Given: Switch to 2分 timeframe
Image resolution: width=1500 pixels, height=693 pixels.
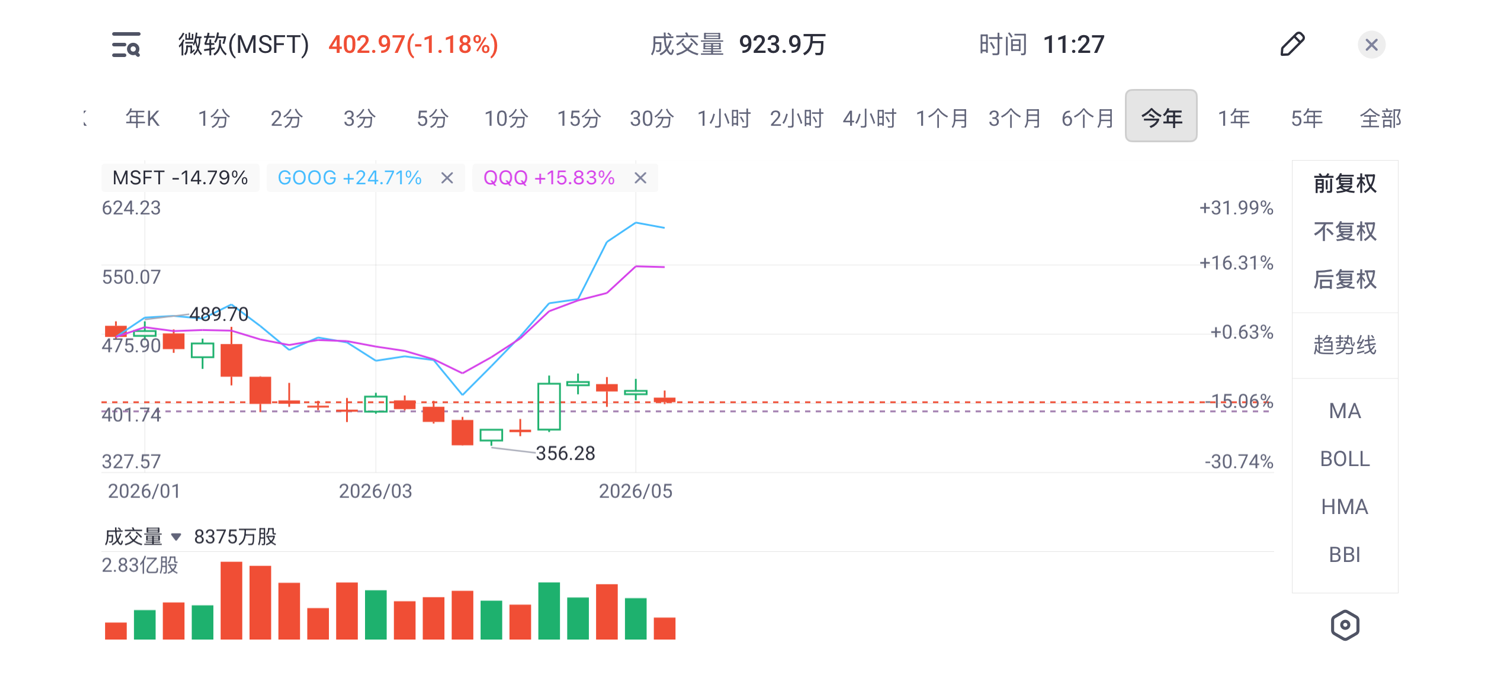Looking at the screenshot, I should [x=286, y=118].
